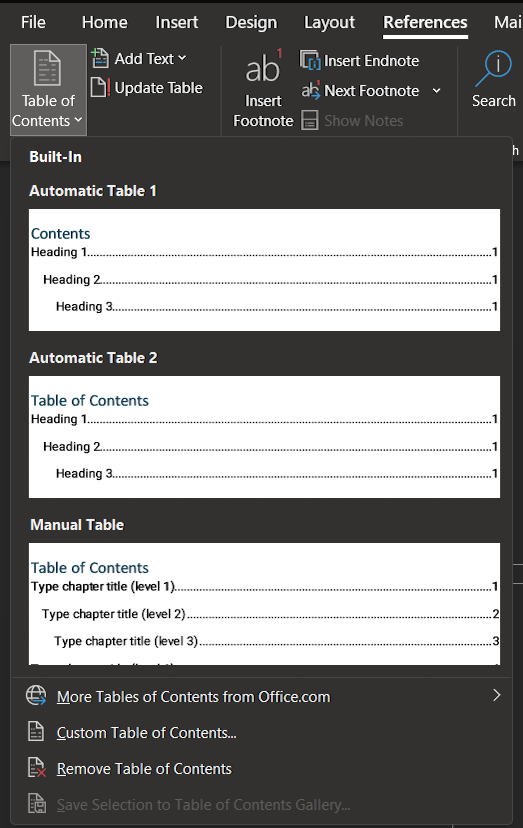Click the Add Text icon
This screenshot has width=523, height=828.
(100, 58)
